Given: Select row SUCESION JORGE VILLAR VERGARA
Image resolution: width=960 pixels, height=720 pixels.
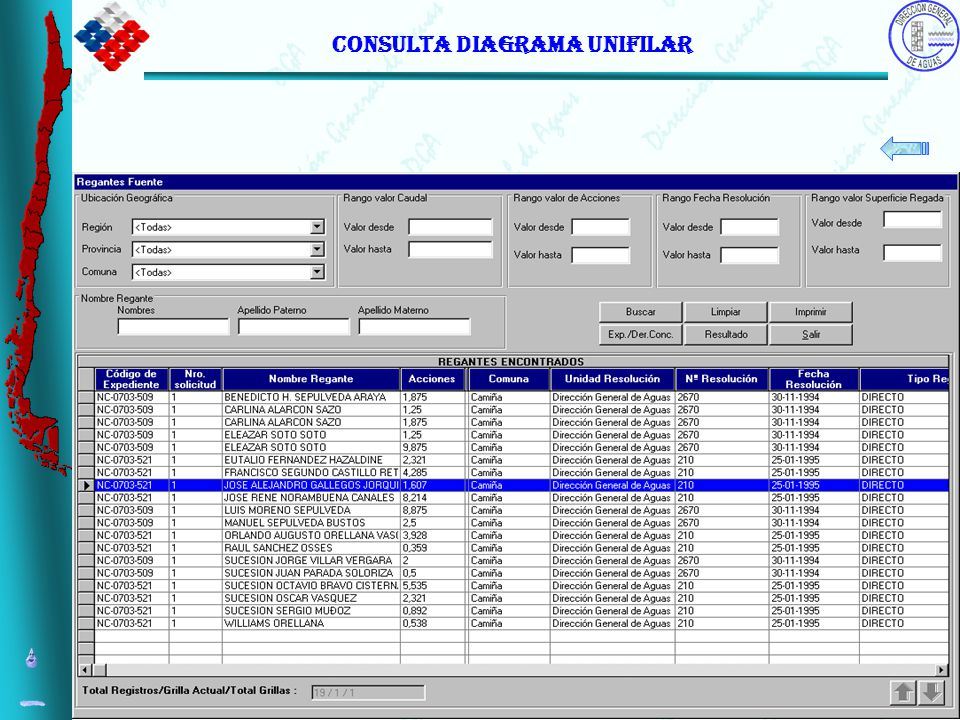Looking at the screenshot, I should click(x=514, y=560).
